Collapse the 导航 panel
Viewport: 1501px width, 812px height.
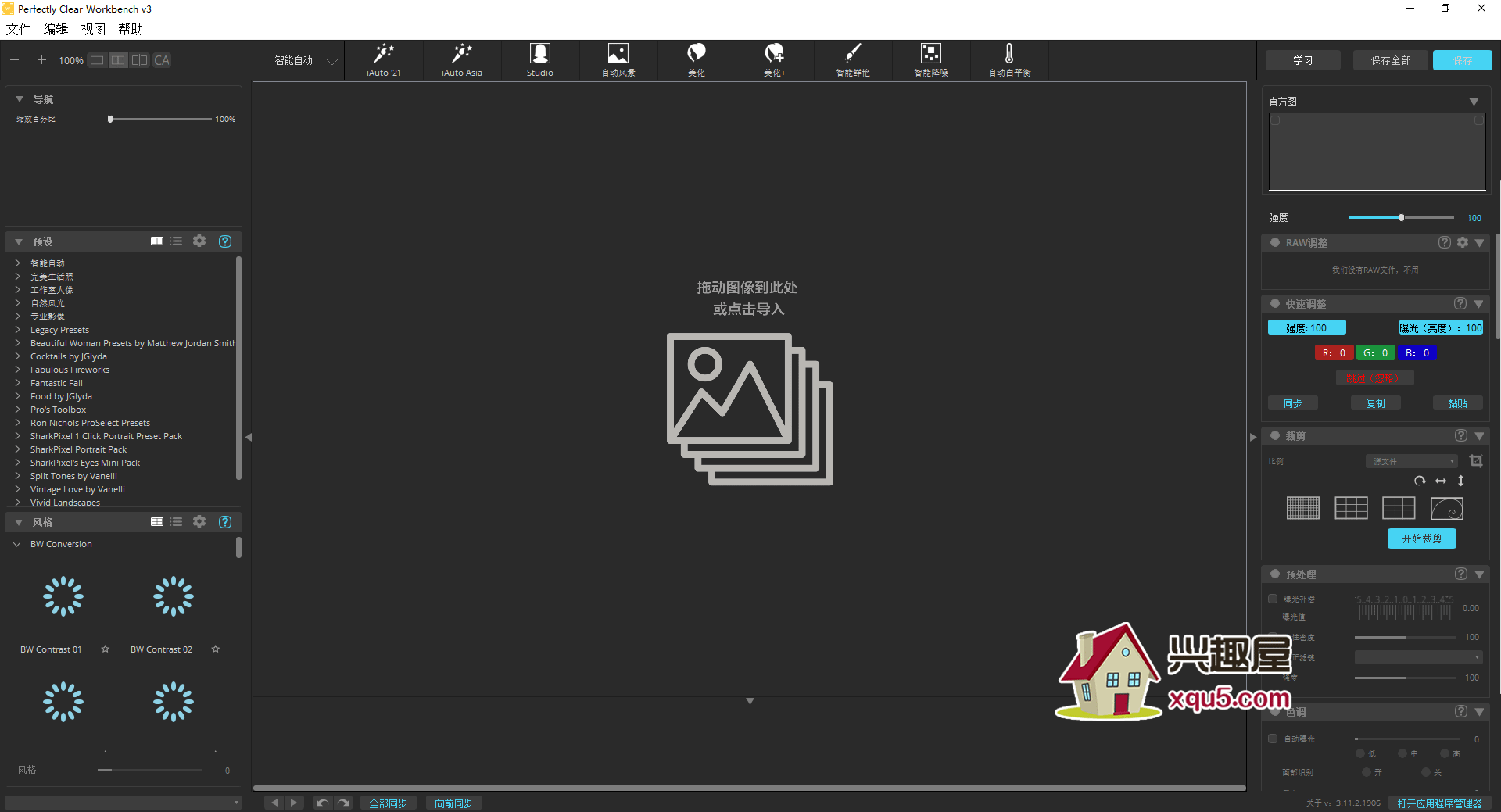pyautogui.click(x=19, y=99)
